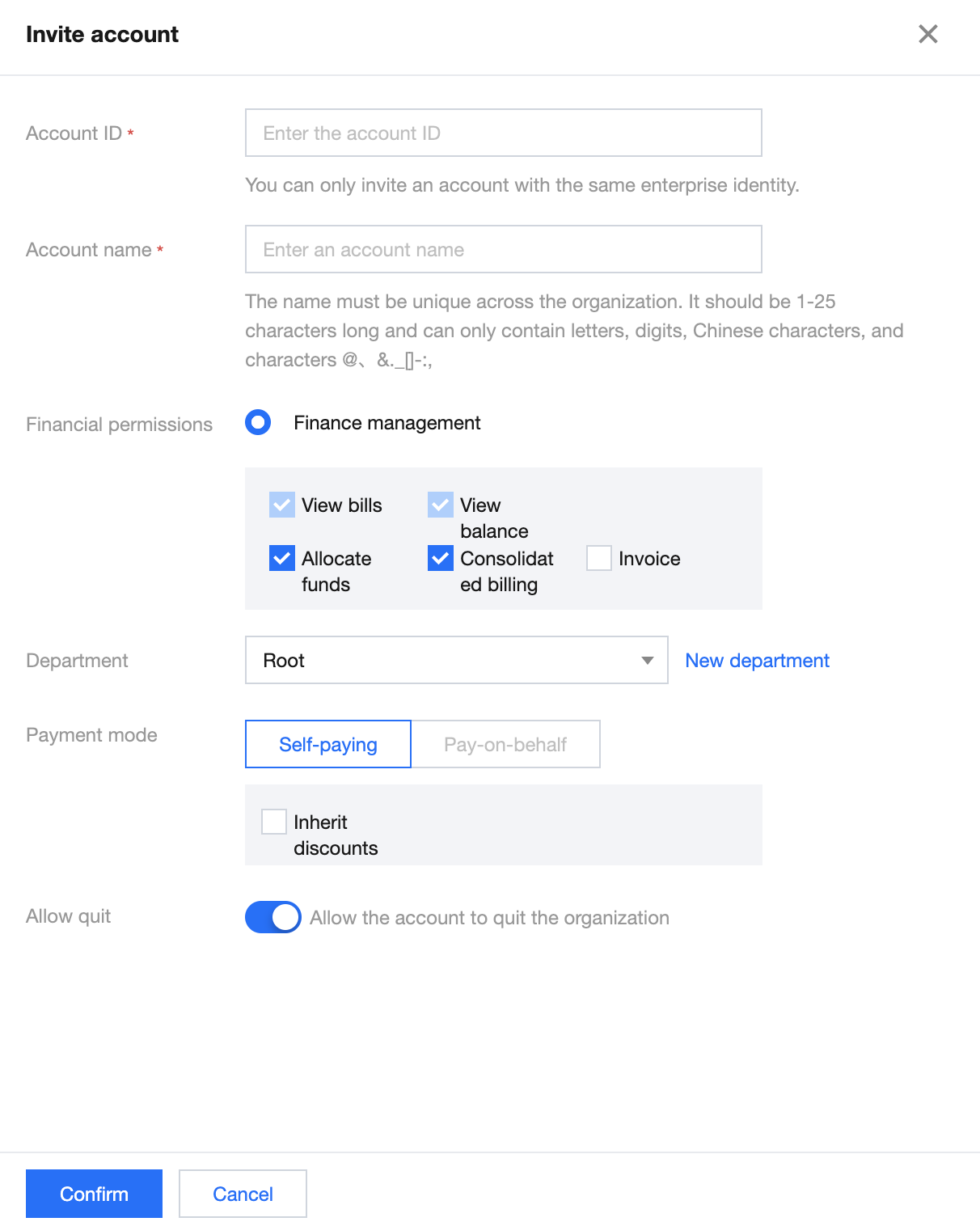Click the Account ID input field
This screenshot has height=1226, width=980.
click(x=503, y=133)
